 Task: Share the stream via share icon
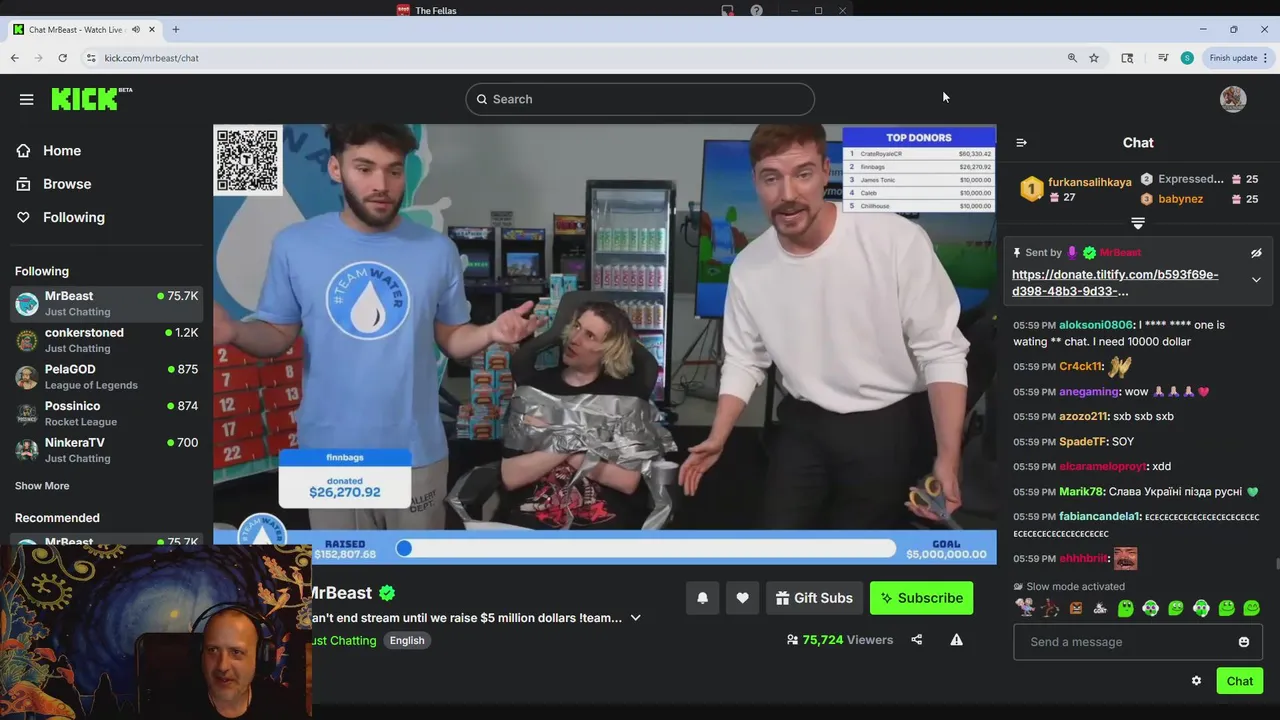tap(916, 640)
